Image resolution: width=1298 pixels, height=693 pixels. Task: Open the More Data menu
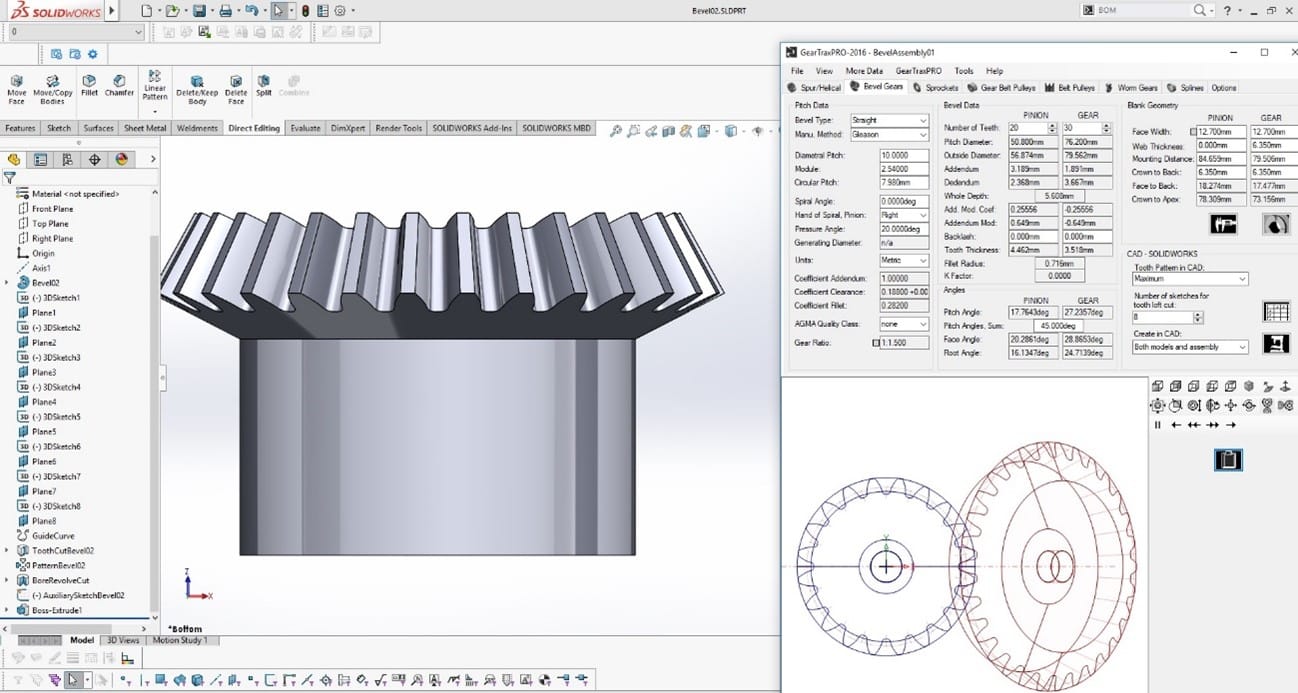tap(863, 71)
